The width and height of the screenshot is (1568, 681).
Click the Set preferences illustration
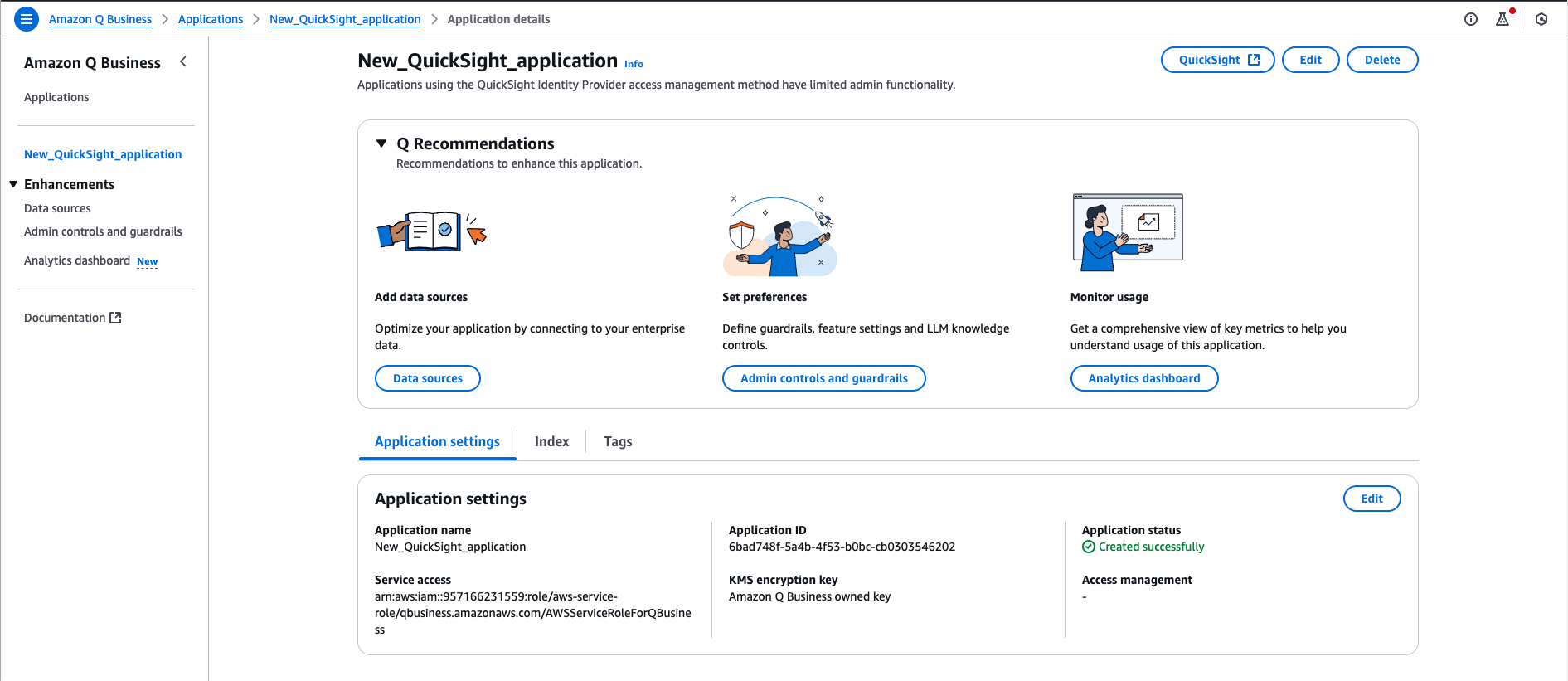click(779, 236)
